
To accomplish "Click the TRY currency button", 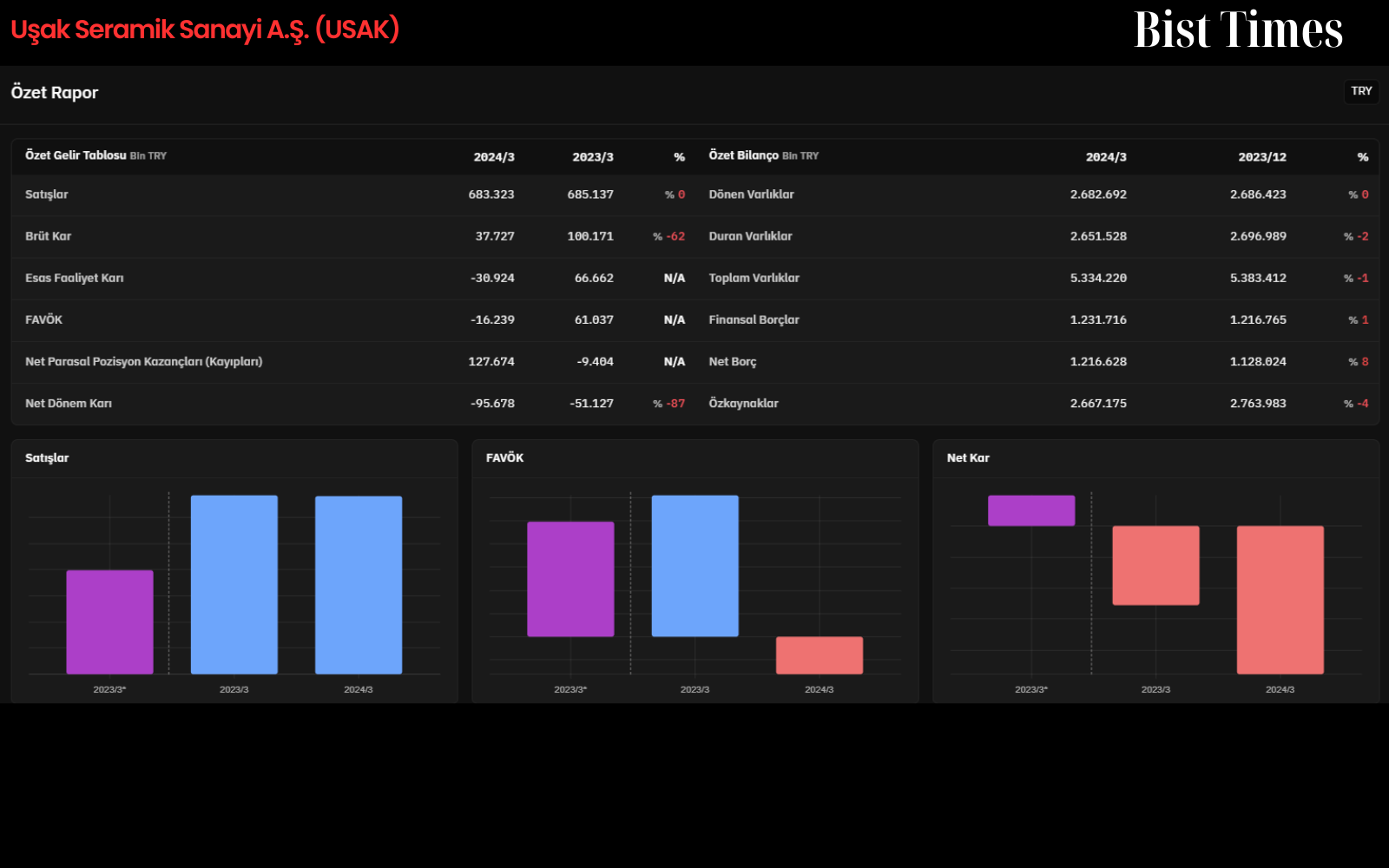I will pos(1361,91).
